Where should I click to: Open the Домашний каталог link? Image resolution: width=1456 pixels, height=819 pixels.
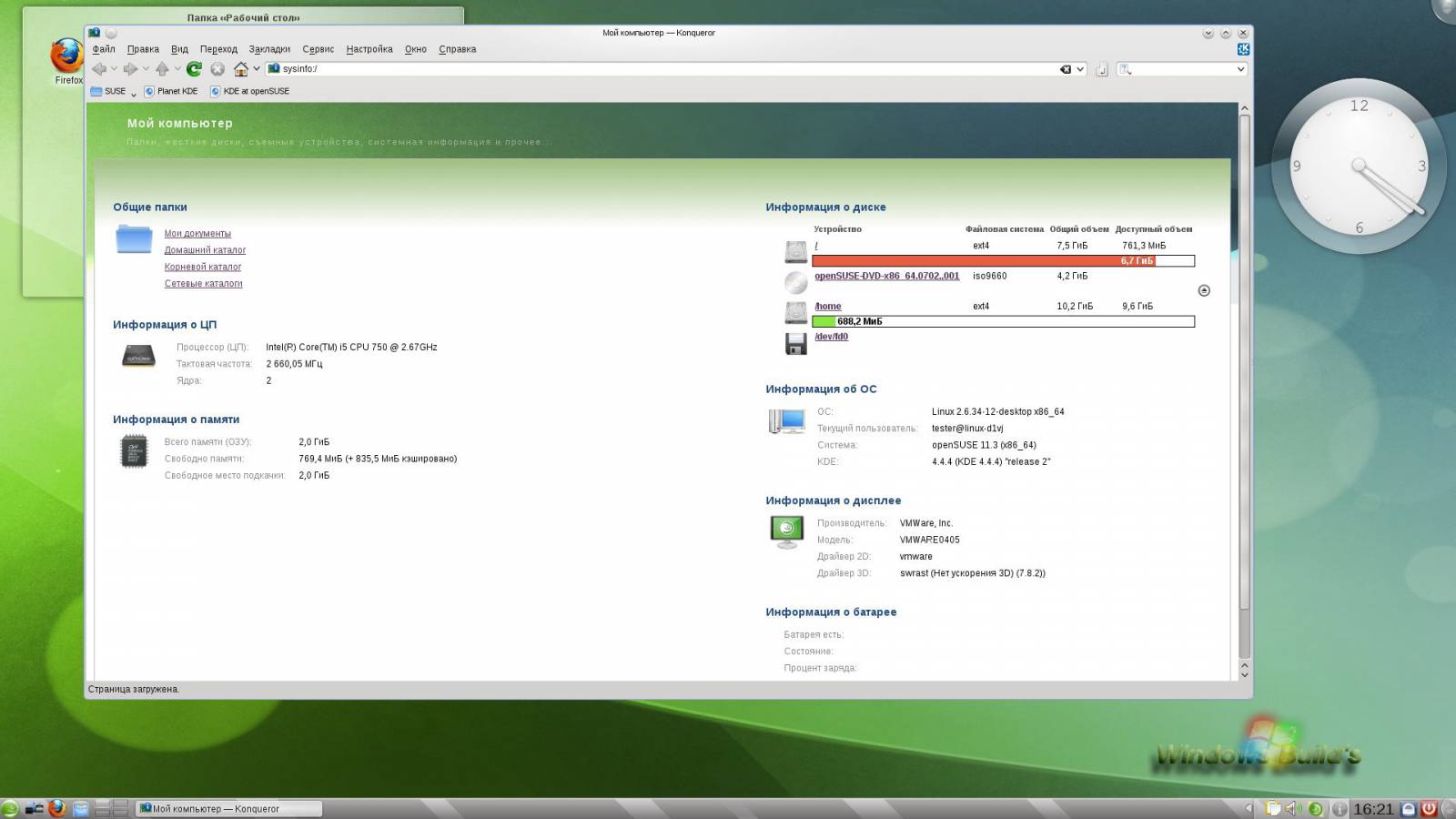click(205, 250)
